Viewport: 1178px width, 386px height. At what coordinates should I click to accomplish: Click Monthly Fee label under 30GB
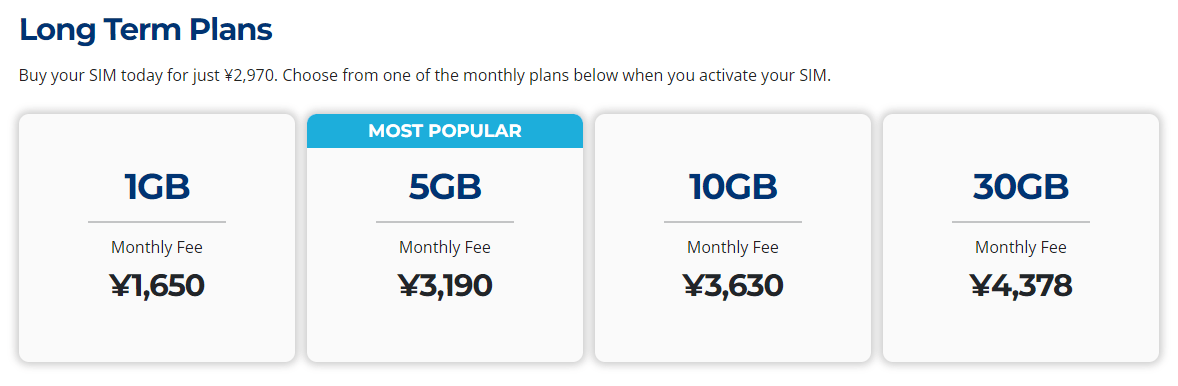[x=1020, y=247]
